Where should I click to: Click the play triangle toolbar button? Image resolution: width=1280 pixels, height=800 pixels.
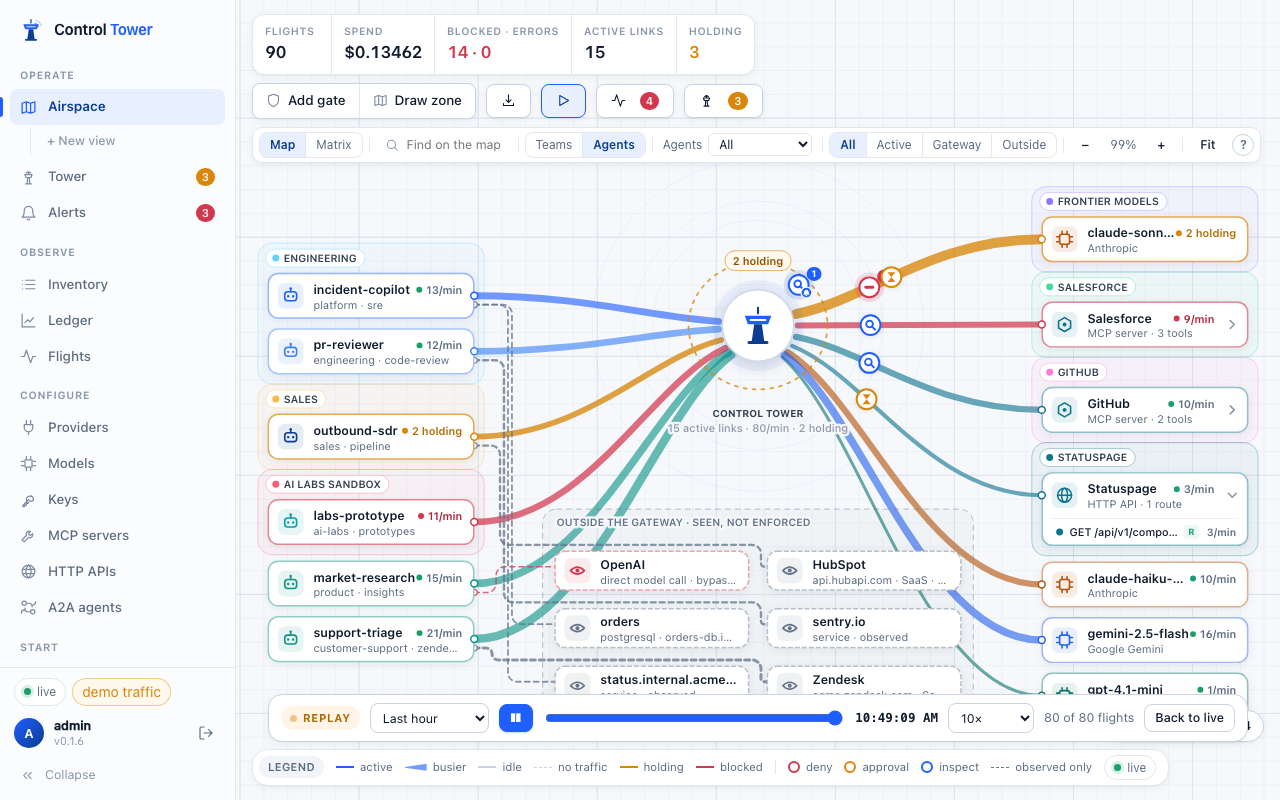(x=564, y=101)
